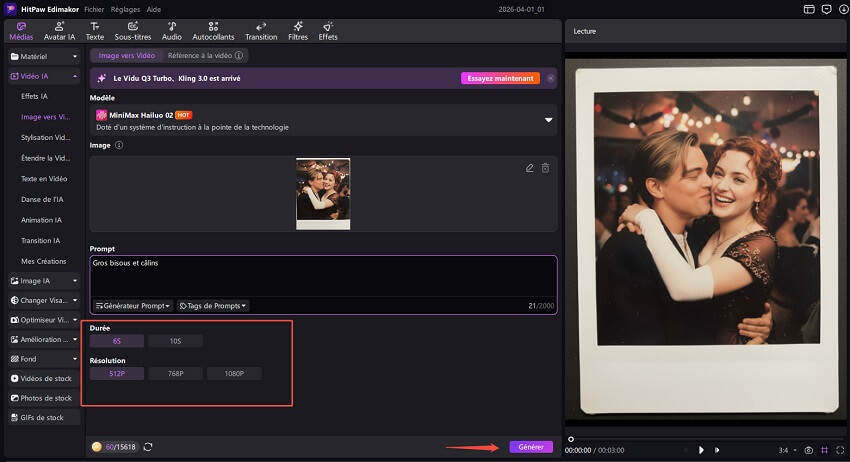Set resolution to 768P
Screen dimensions: 850x462
coord(175,374)
